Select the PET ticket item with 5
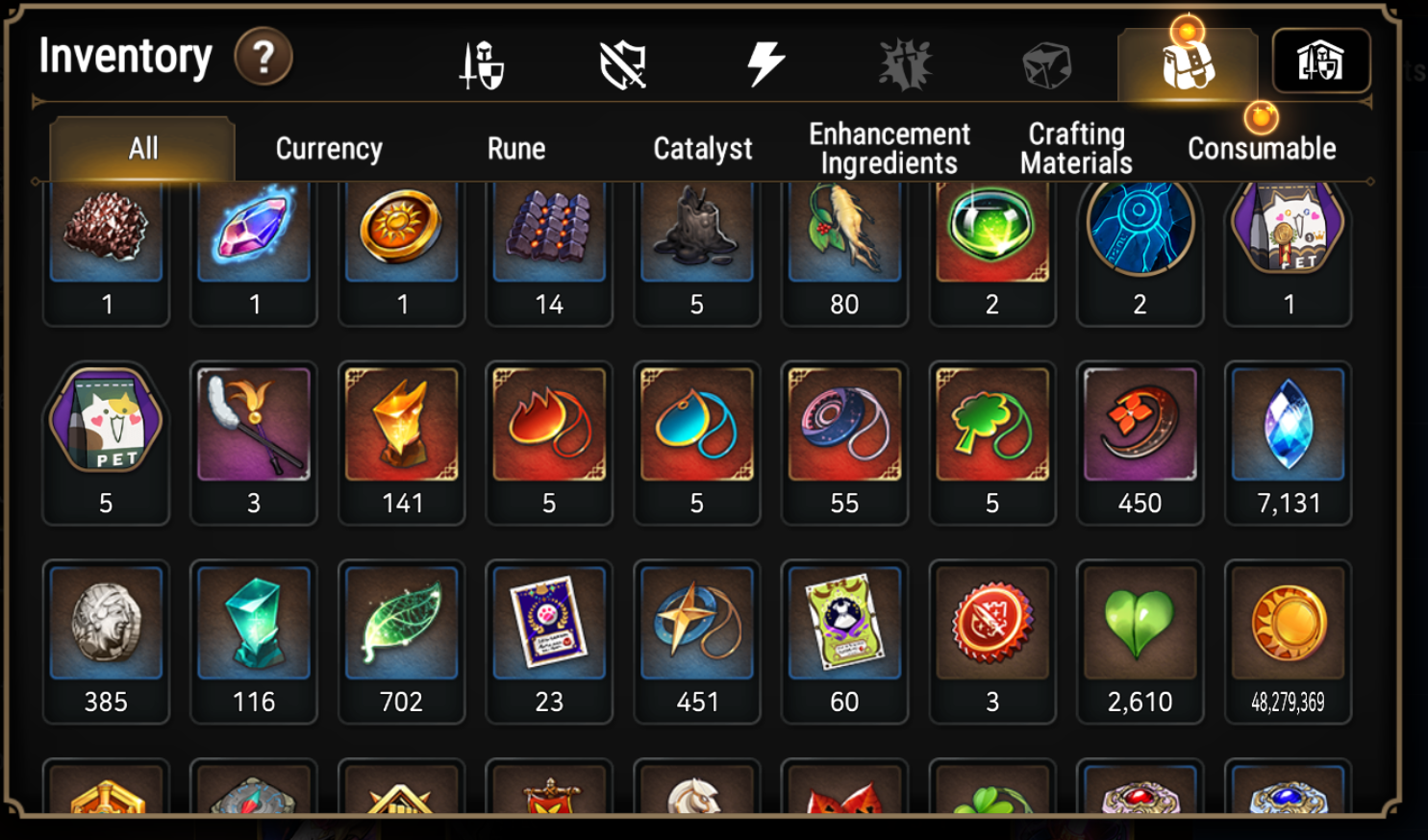The width and height of the screenshot is (1428, 840). pos(106,443)
